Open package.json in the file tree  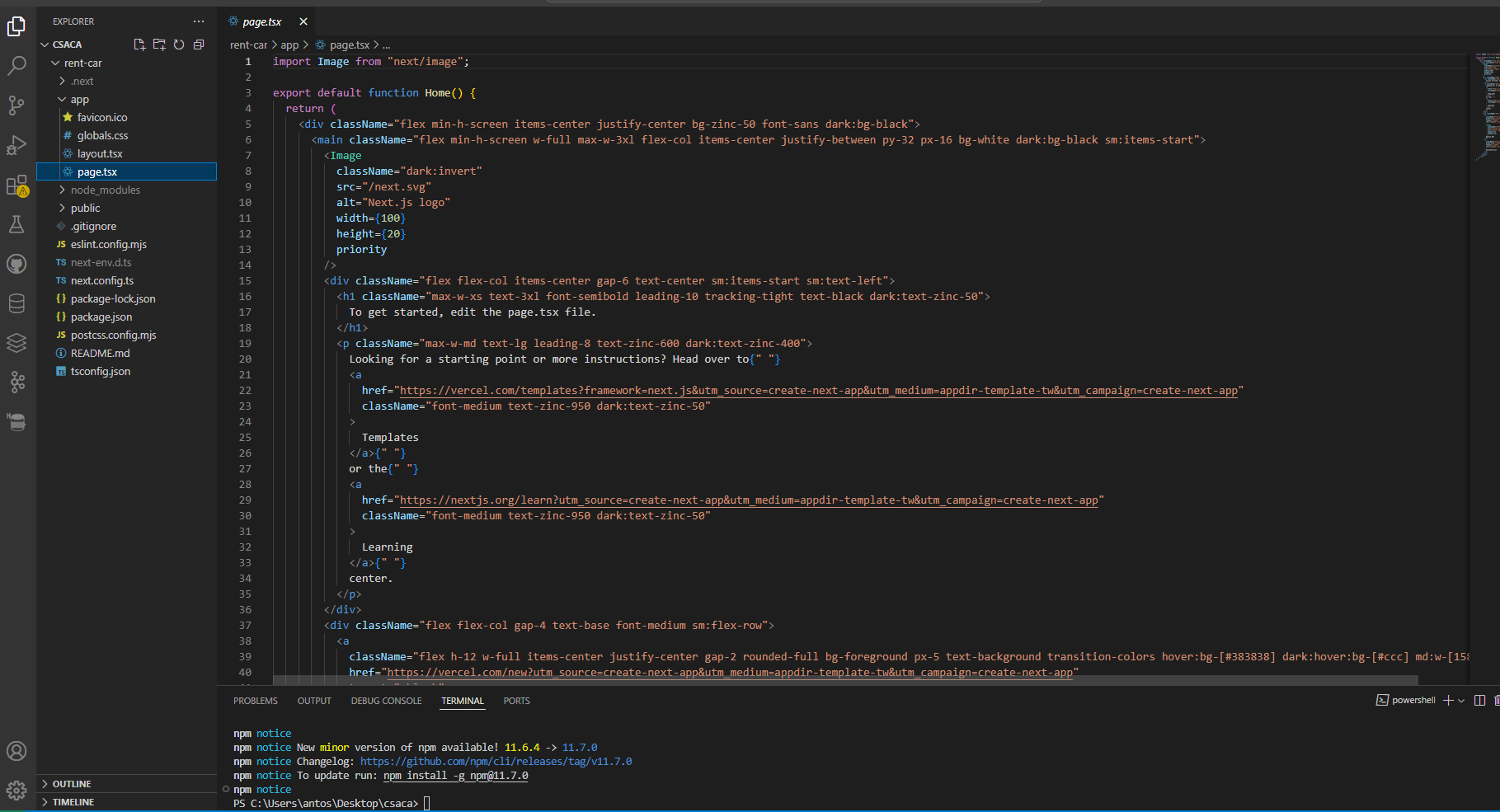[x=101, y=317]
